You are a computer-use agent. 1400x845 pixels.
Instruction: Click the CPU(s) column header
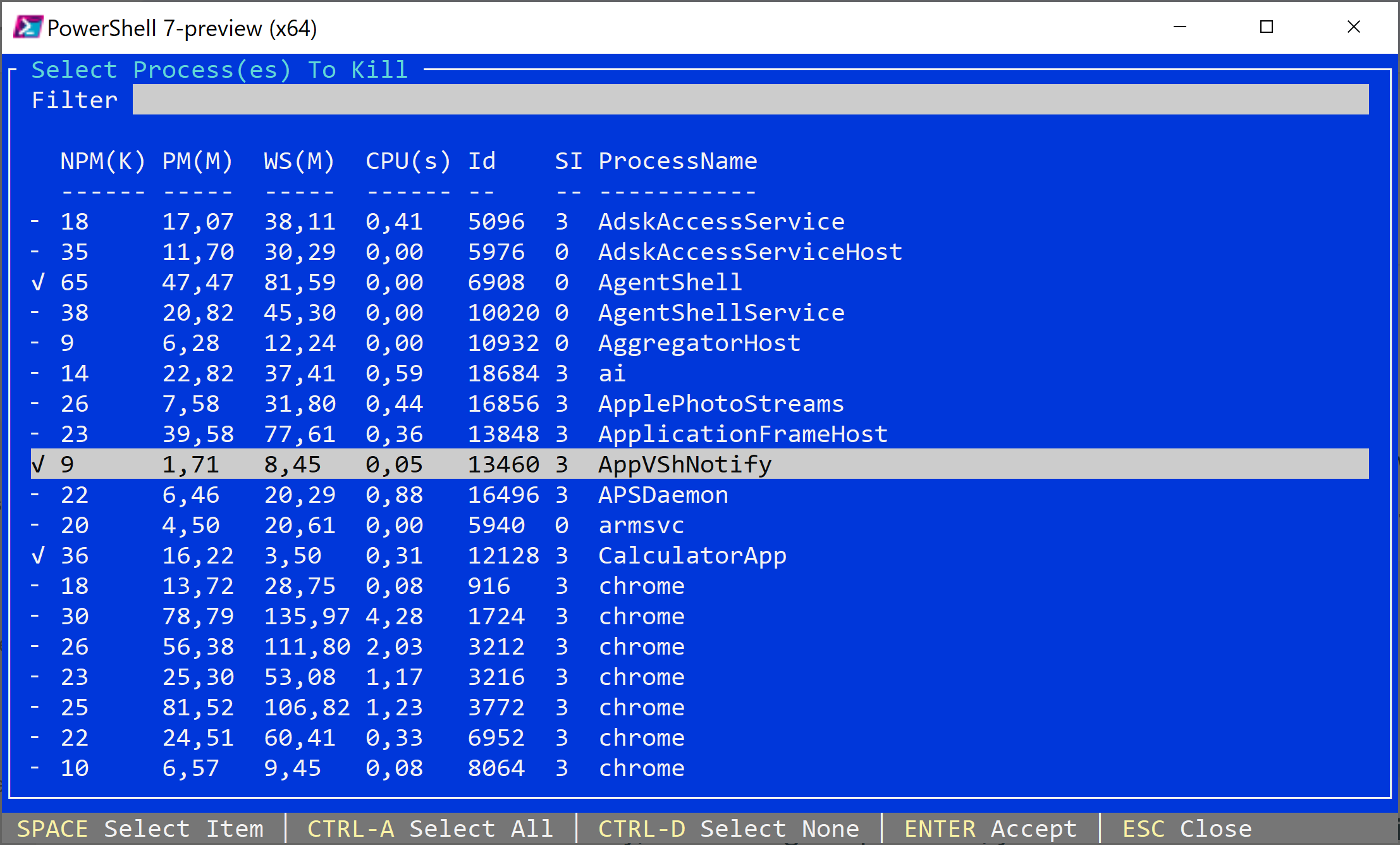click(408, 161)
